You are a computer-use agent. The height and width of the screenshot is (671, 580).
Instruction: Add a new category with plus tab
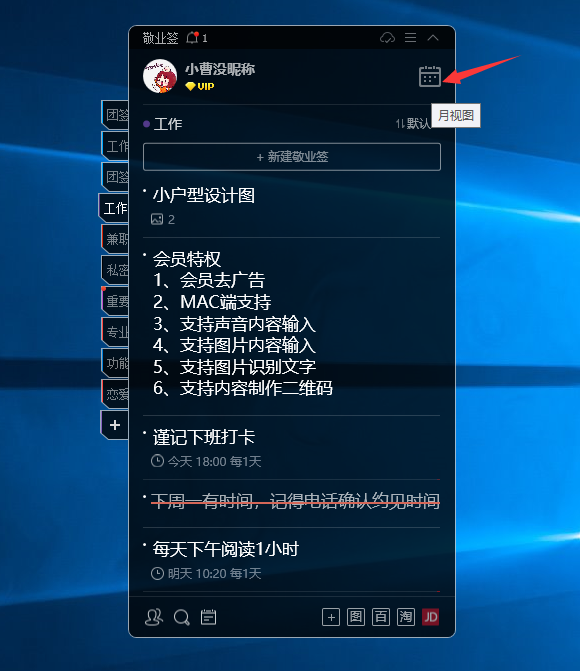click(115, 425)
